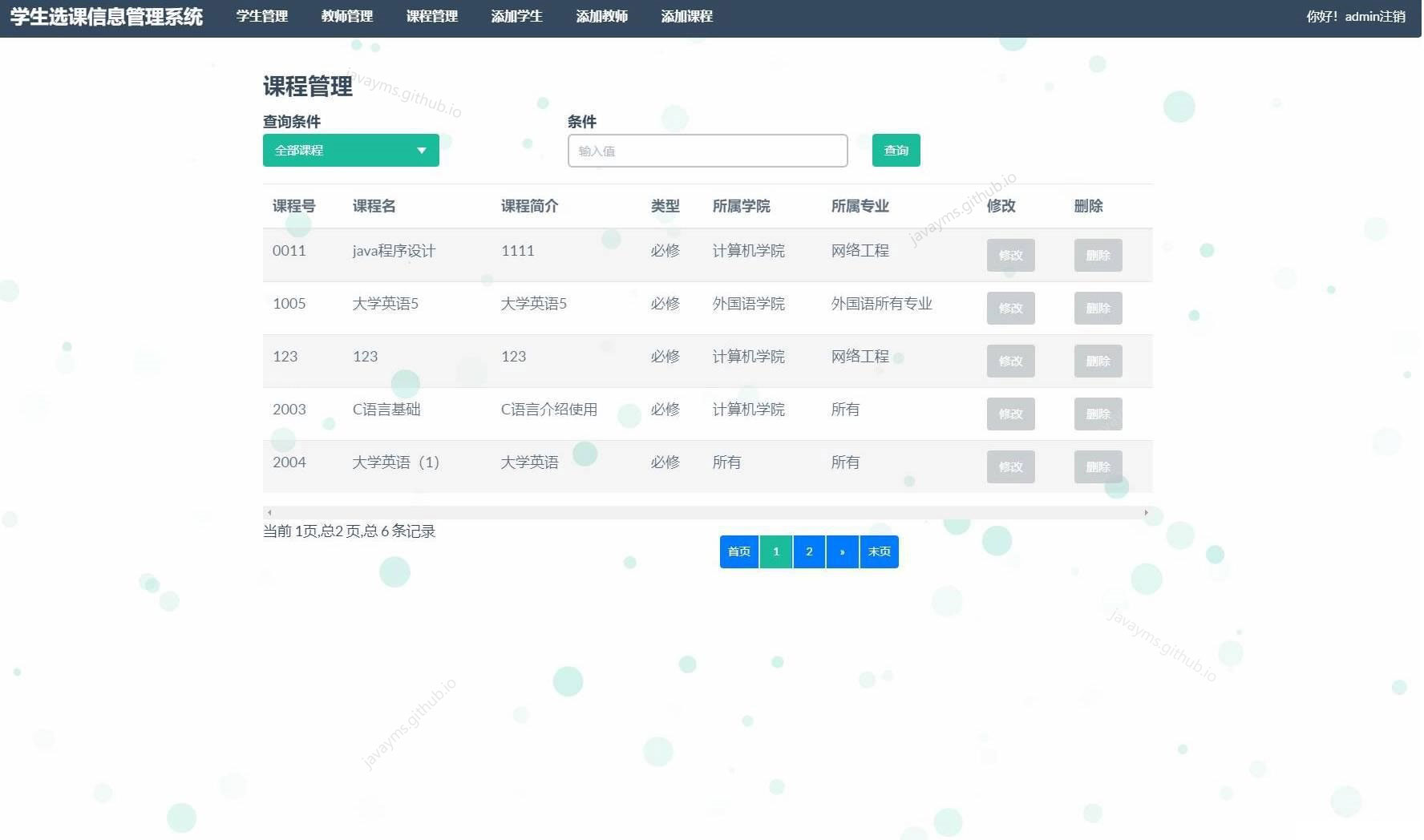Click 修改 for java程序设计 course
The width and height of the screenshot is (1424, 840).
[x=1010, y=255]
